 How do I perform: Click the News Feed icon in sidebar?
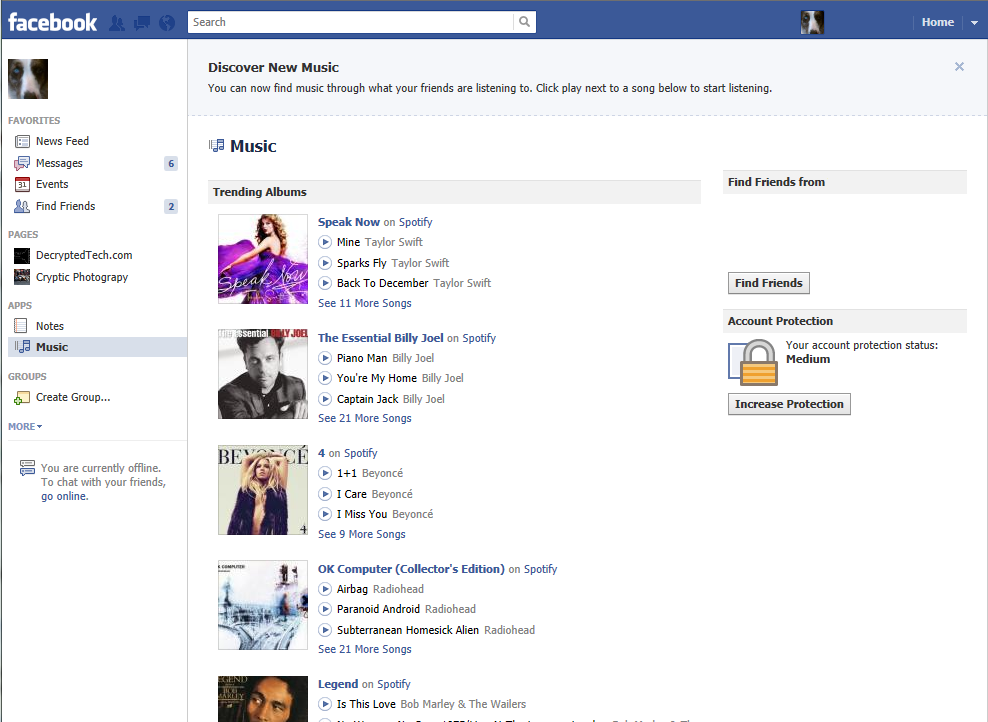[x=22, y=141]
